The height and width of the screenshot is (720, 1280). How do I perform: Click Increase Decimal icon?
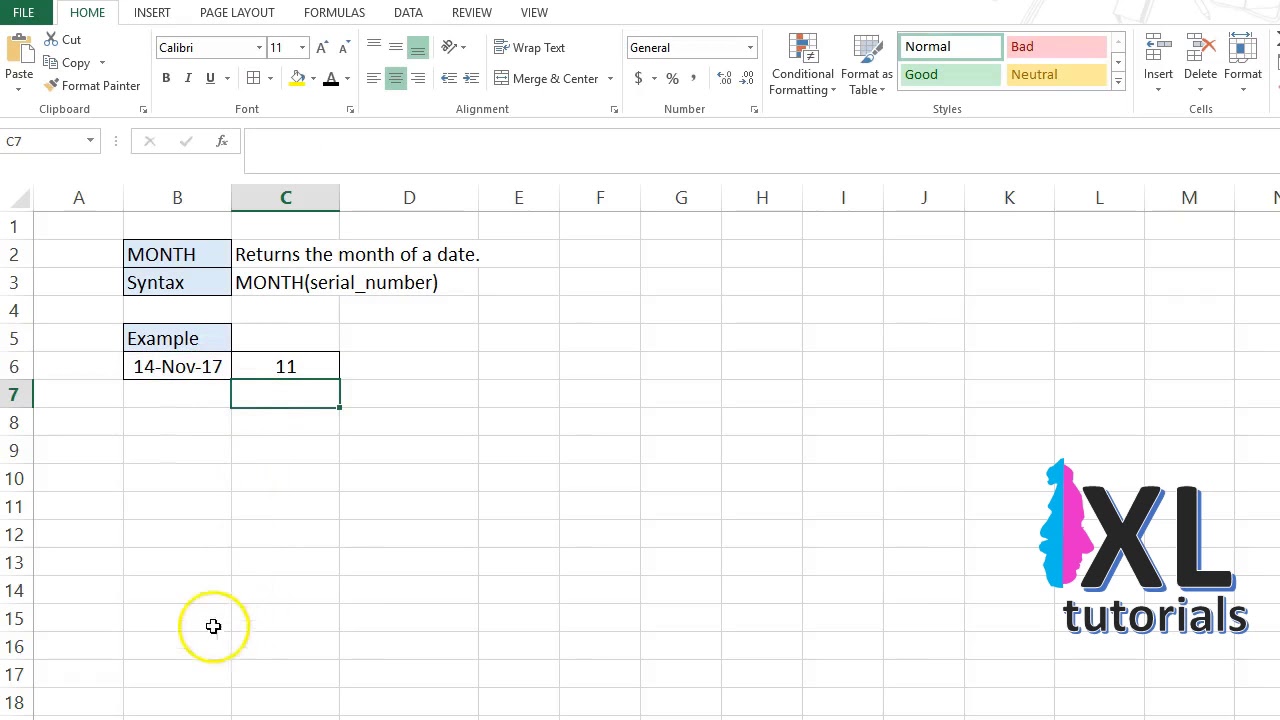coord(724,78)
